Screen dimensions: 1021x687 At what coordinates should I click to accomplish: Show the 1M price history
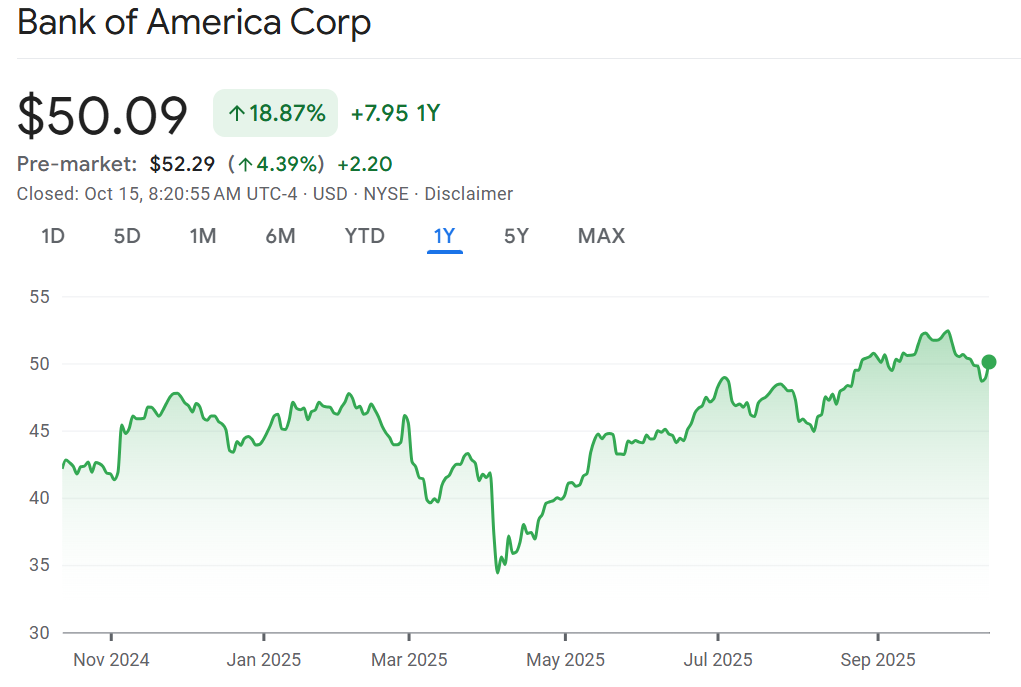(203, 236)
